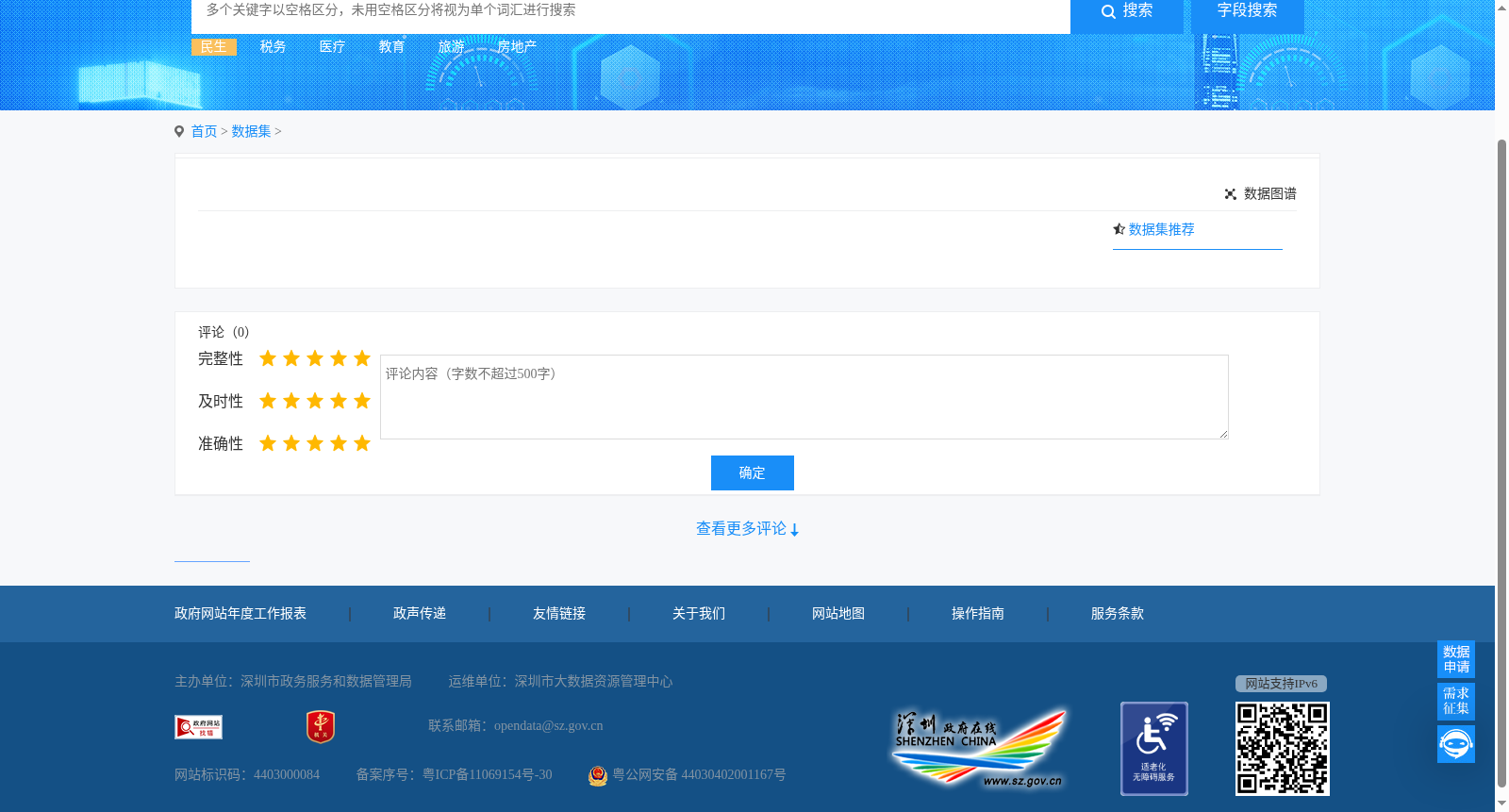Rate 准确性 three stars
1509x812 pixels.
[x=315, y=443]
